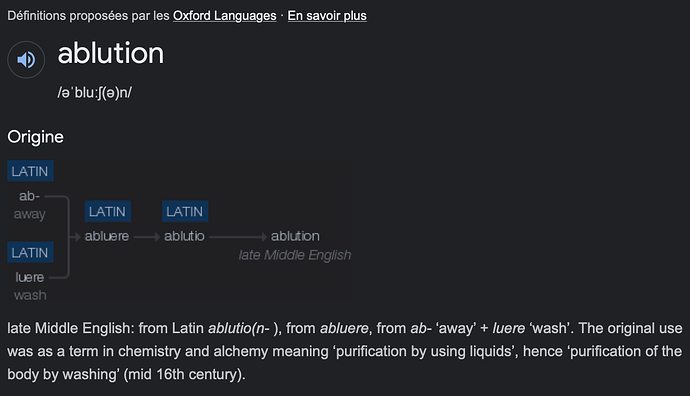Click the LATIN tag above ab-
The image size is (690, 396).
[x=30, y=171]
